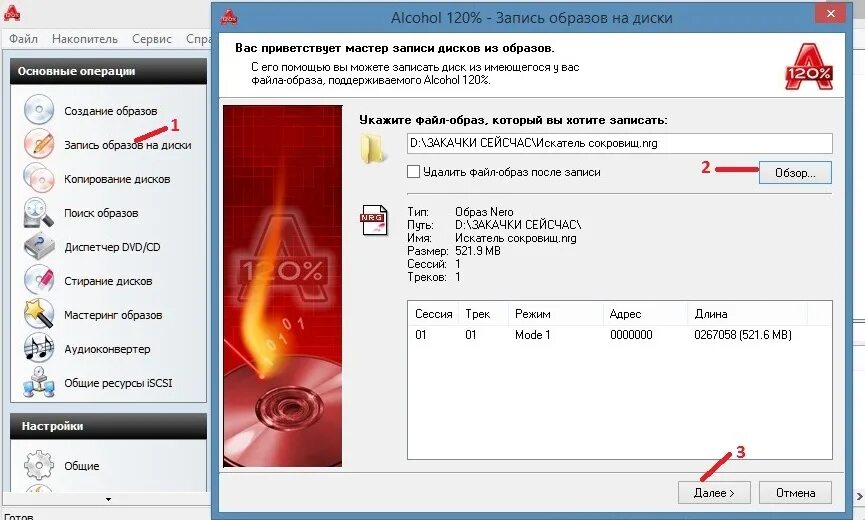Image resolution: width=865 pixels, height=520 pixels.
Task: Click the 0267058 (521.6 MB) length cell
Action: 743,335
